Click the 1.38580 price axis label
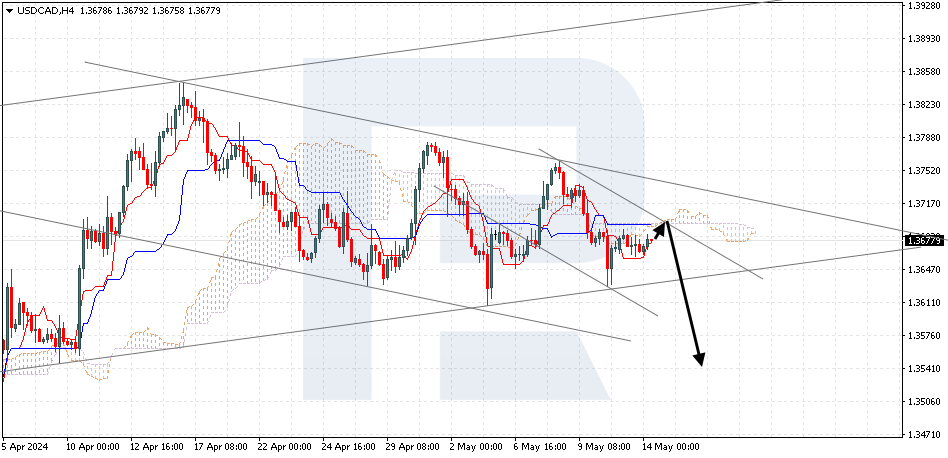 pos(924,71)
